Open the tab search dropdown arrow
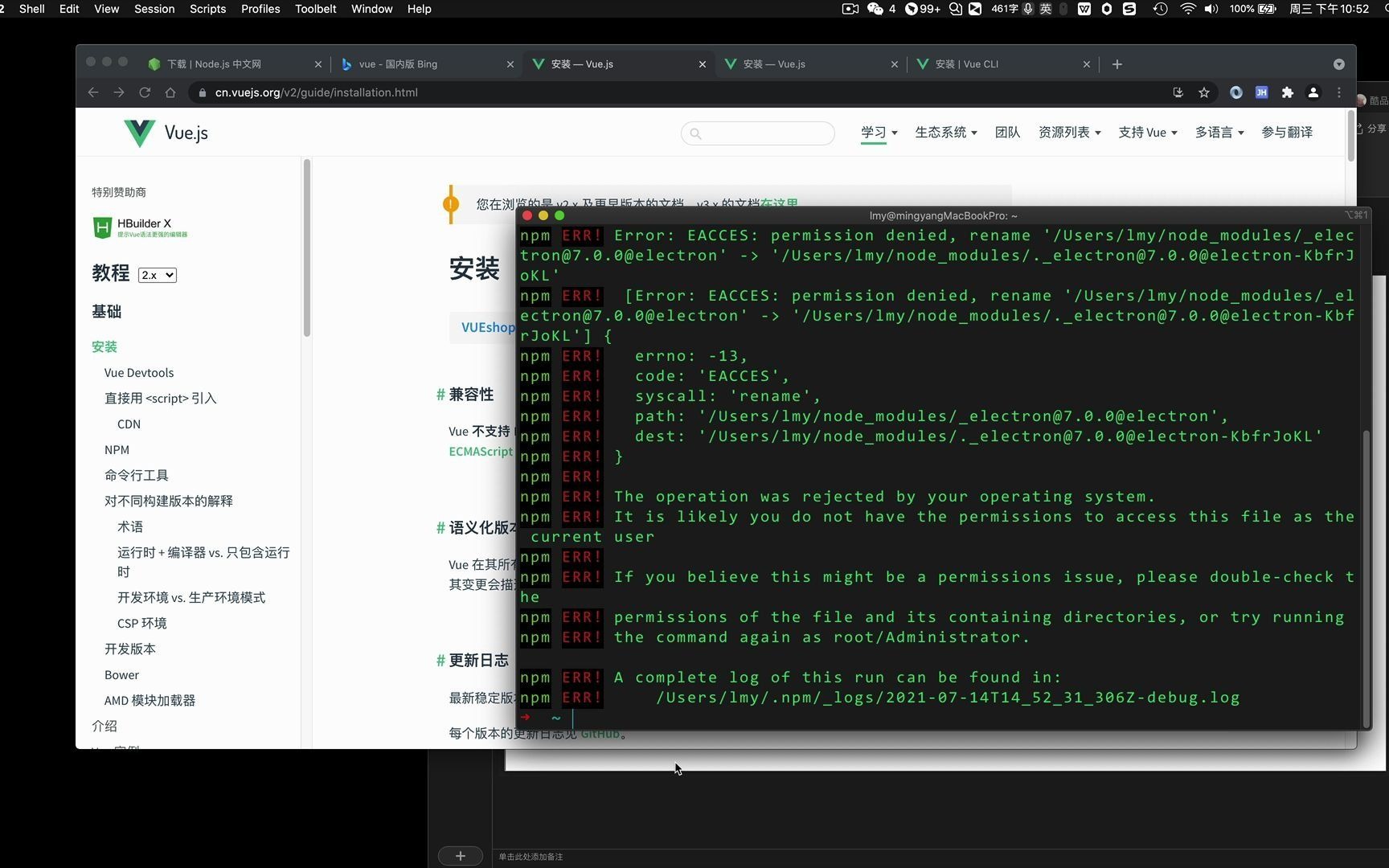This screenshot has width=1389, height=868. 1339,64
